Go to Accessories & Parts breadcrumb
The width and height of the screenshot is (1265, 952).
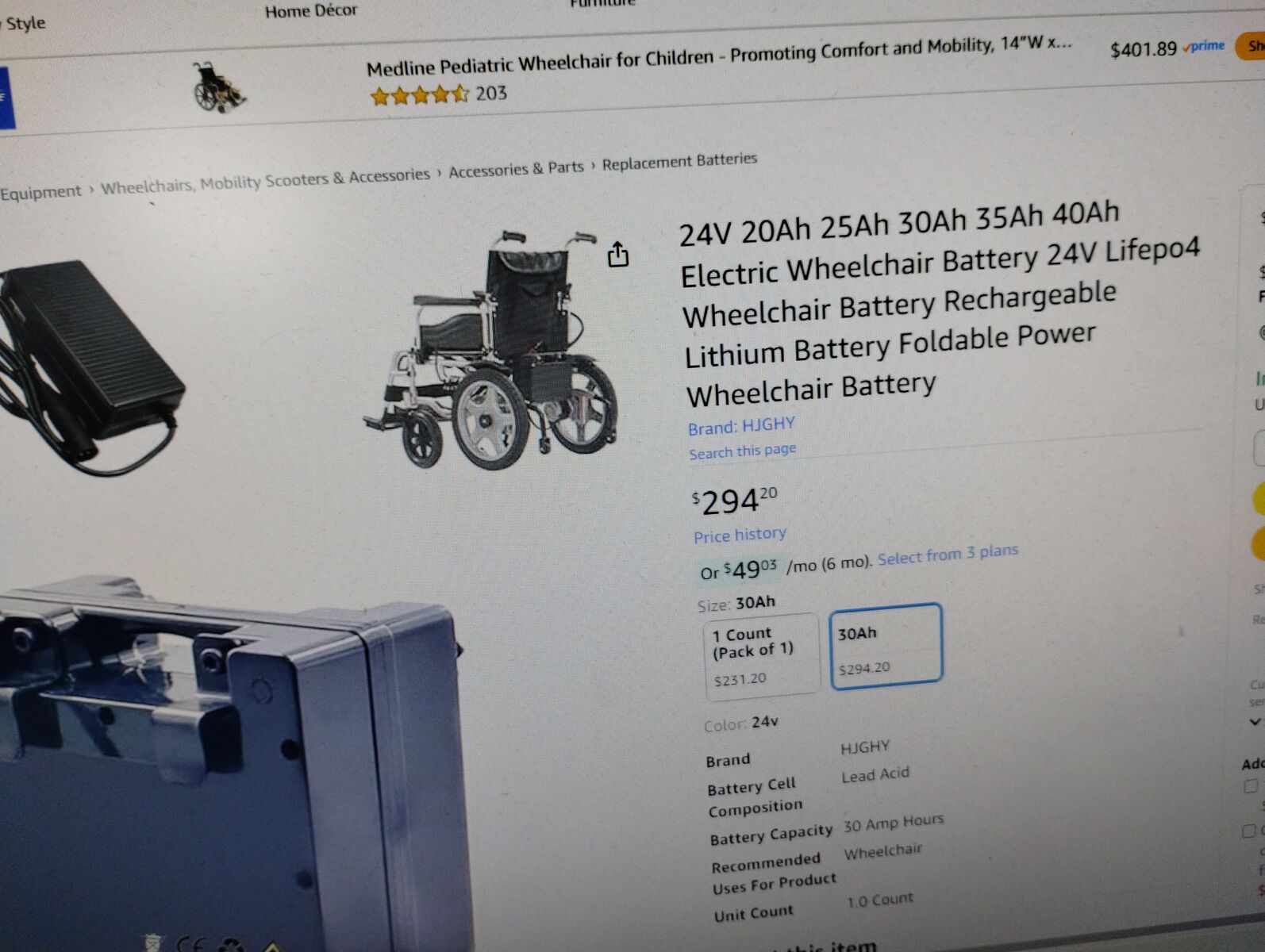[x=516, y=169]
